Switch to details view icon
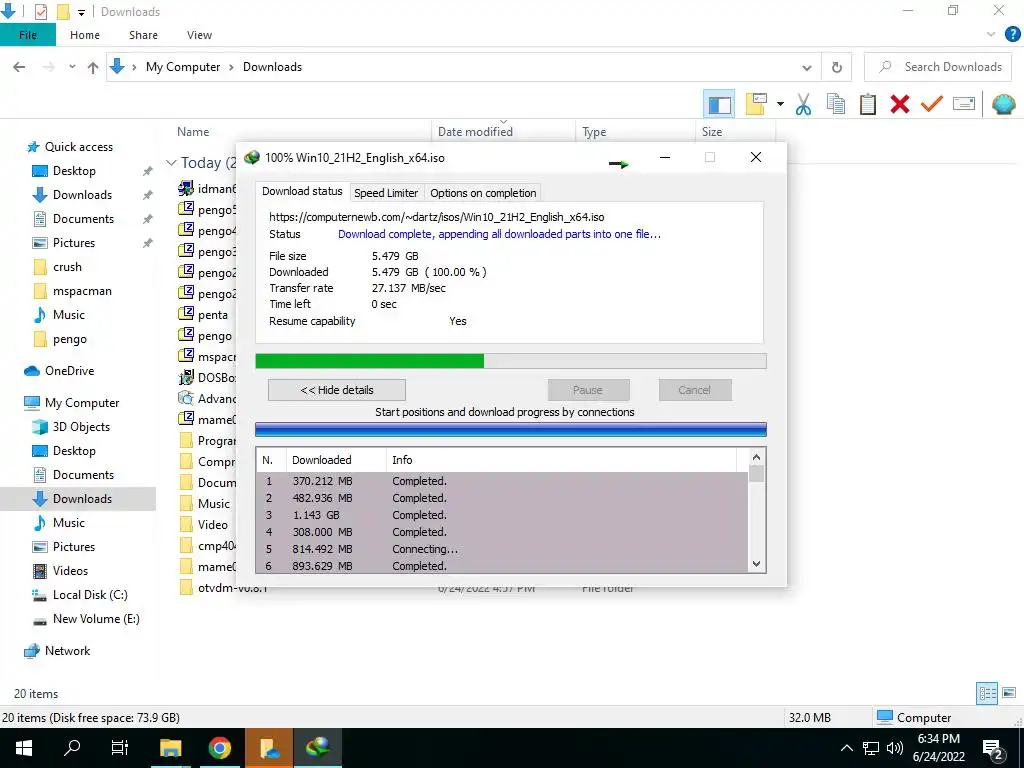1024x768 pixels. (x=987, y=694)
